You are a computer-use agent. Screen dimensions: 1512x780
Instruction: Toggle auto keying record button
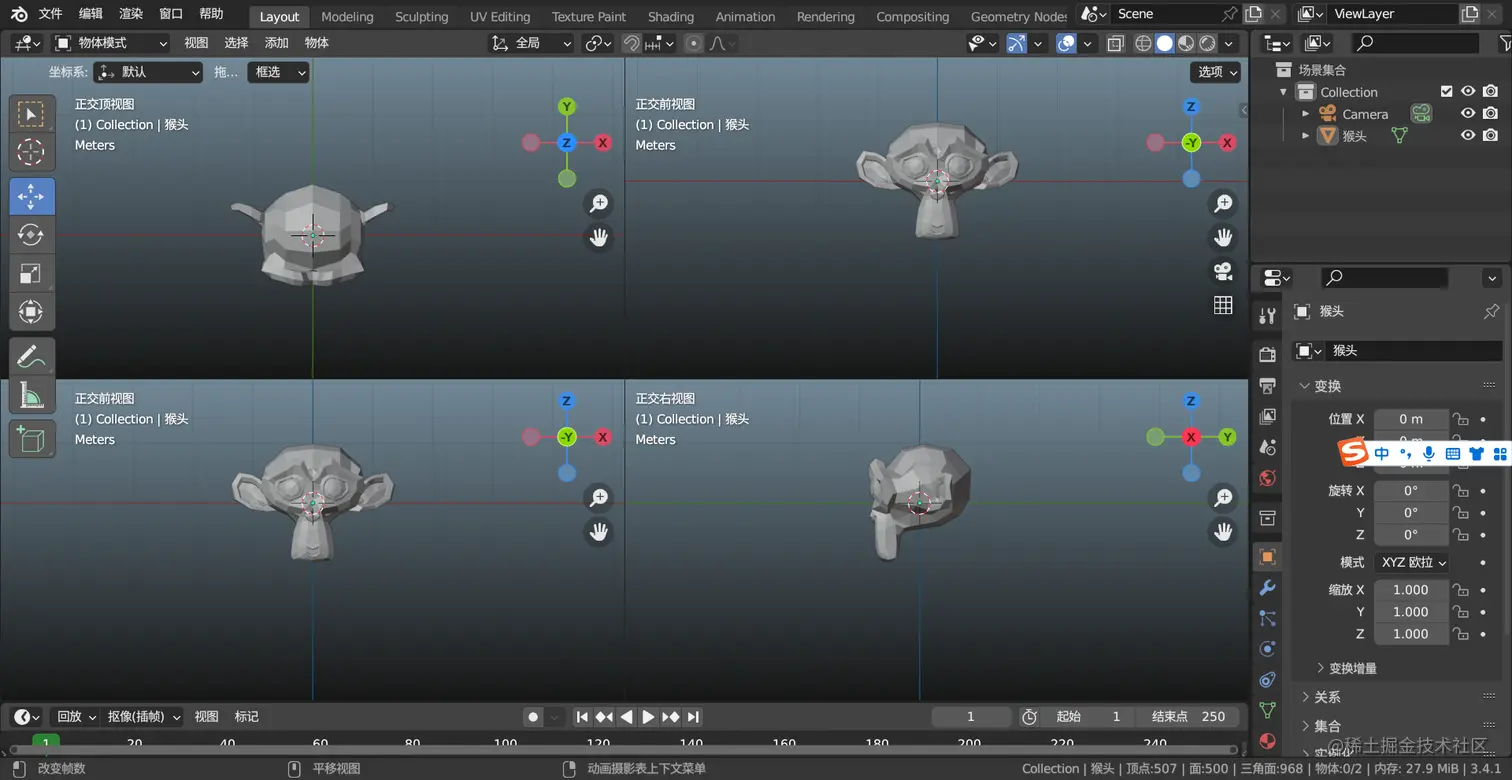coord(533,717)
